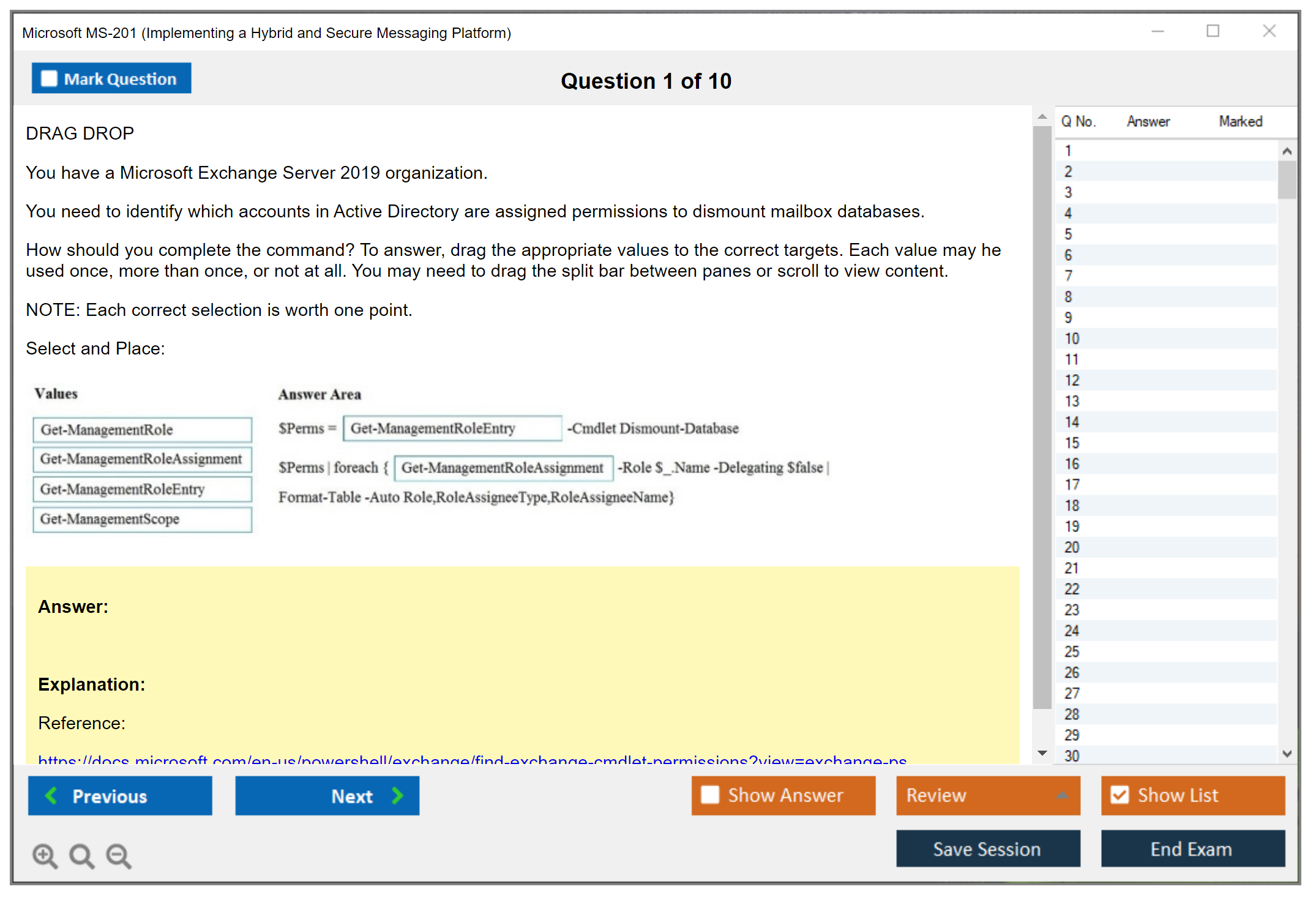Image resolution: width=1316 pixels, height=900 pixels.
Task: Toggle the Mark Question checkbox
Action: coord(49,79)
